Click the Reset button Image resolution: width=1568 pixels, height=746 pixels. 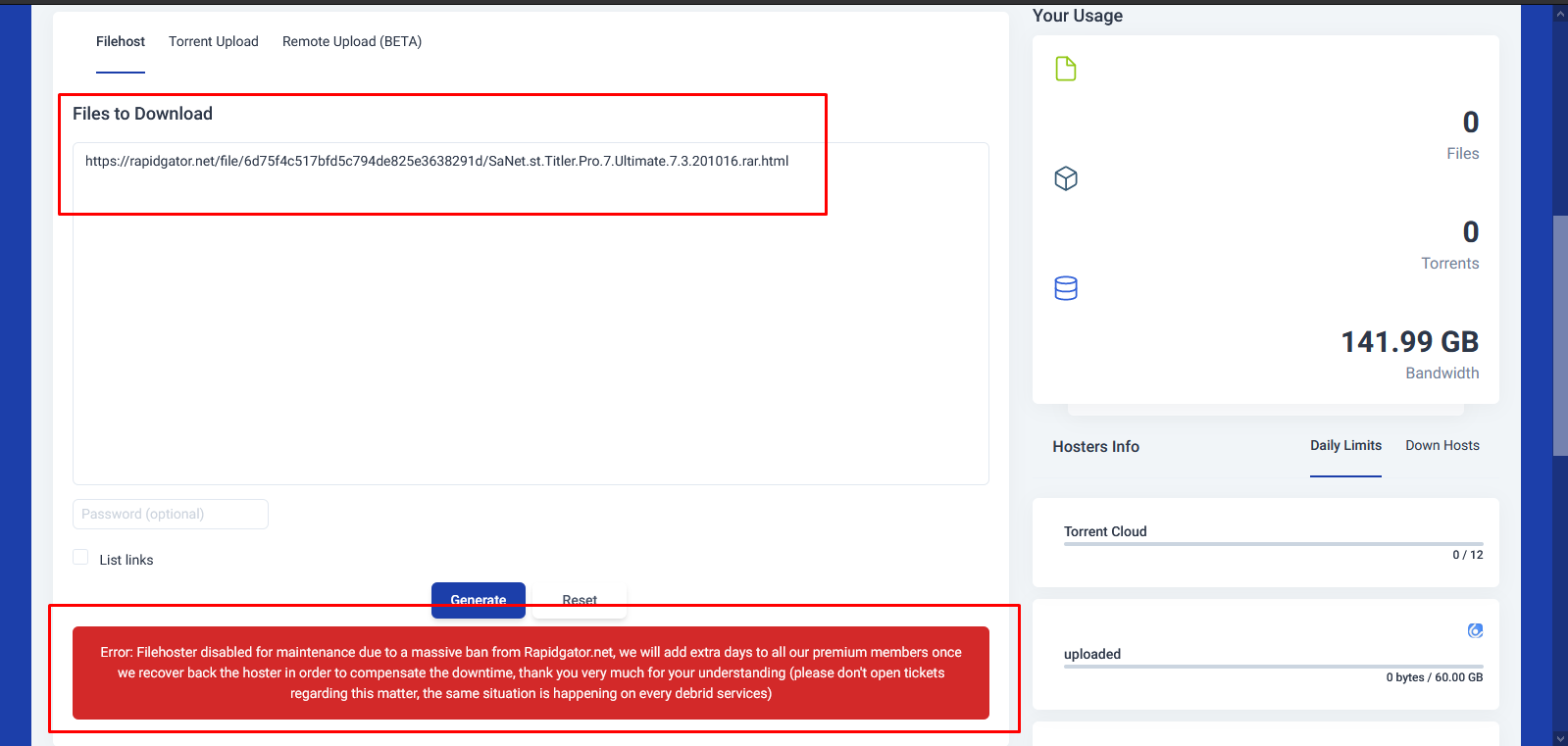[580, 600]
